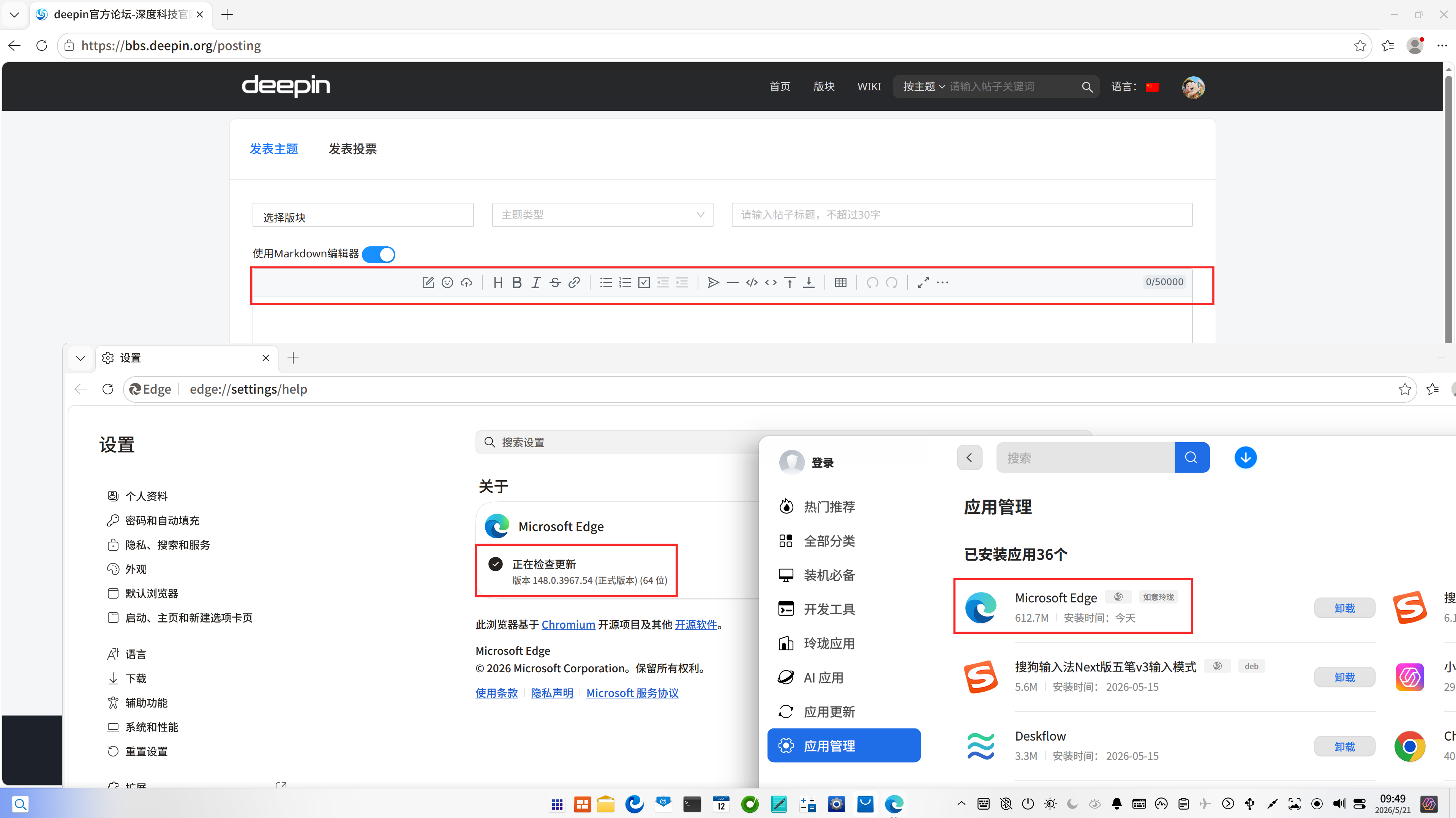Toggle the Markdown editor switch off

[x=378, y=254]
